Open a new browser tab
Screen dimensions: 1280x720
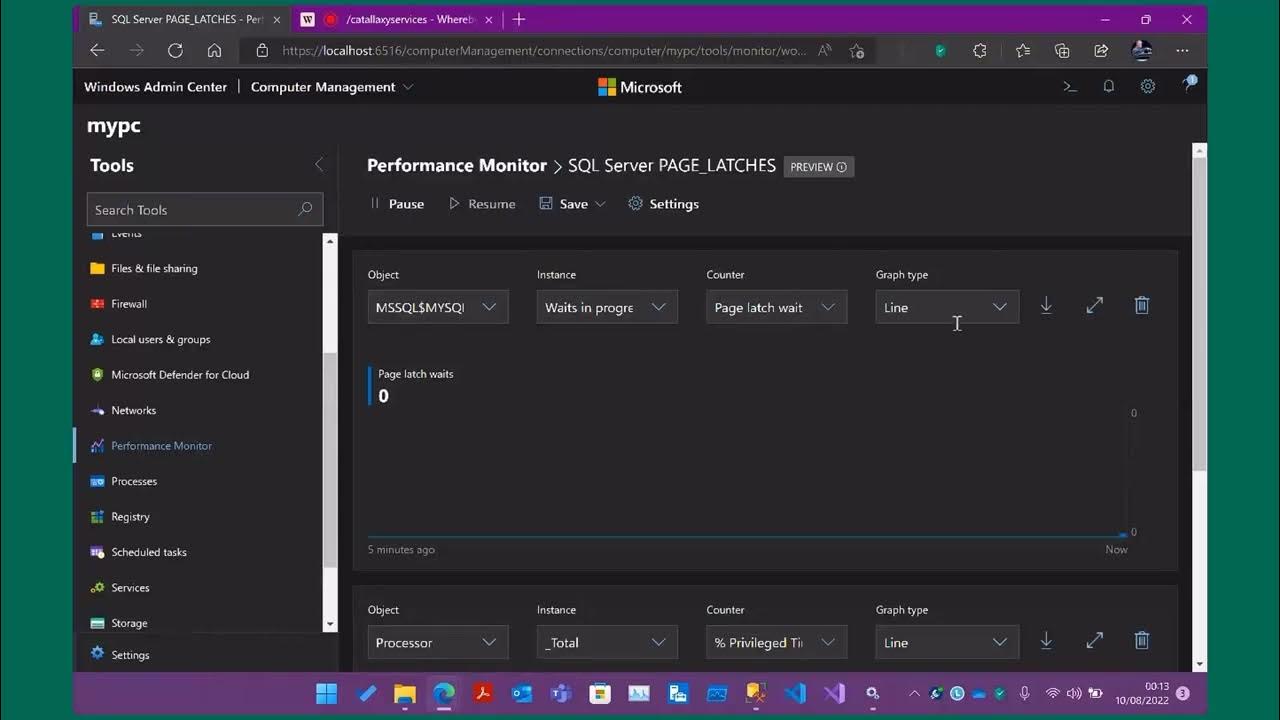click(518, 19)
